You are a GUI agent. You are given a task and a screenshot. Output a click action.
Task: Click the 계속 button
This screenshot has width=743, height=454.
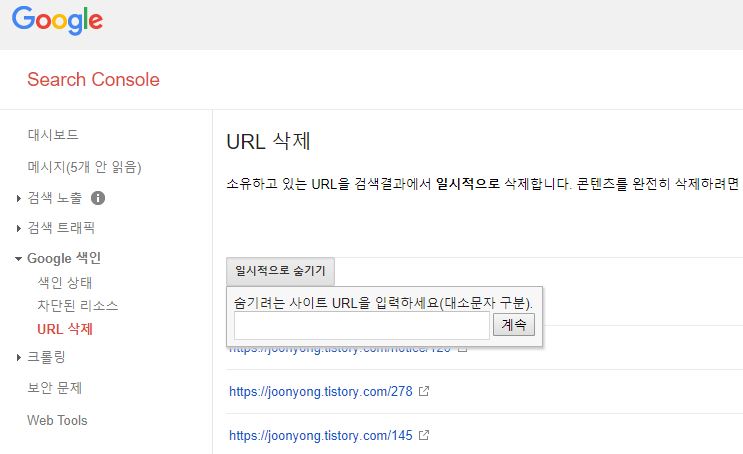514,325
